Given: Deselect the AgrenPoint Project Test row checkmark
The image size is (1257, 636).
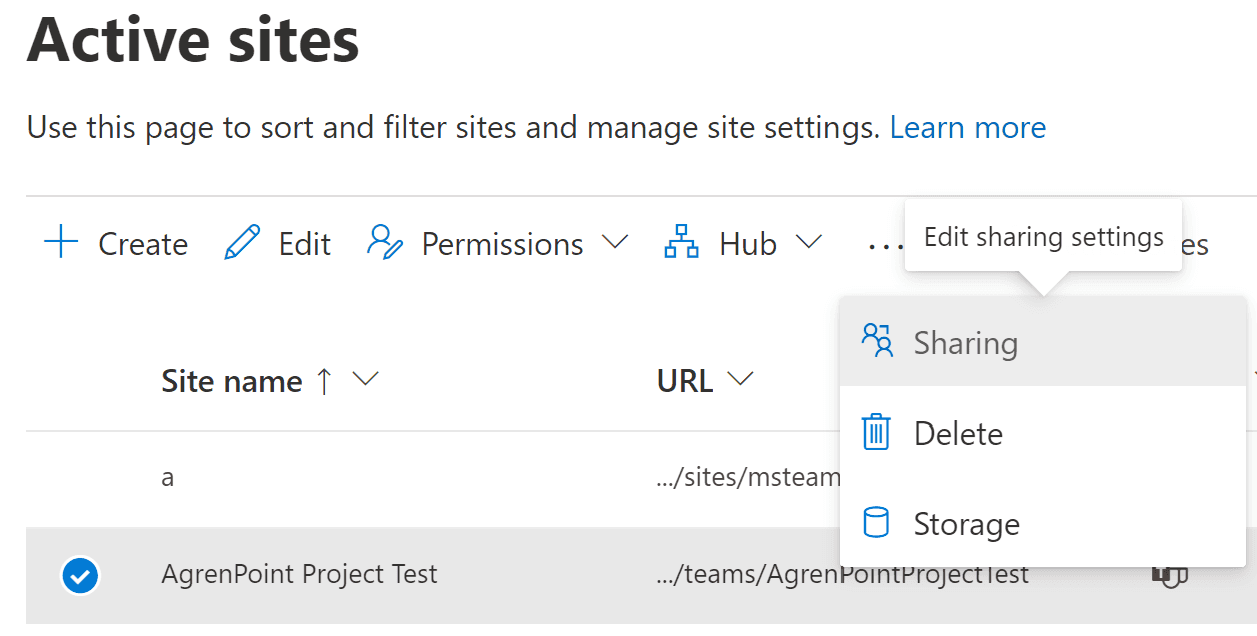Looking at the screenshot, I should click(x=80, y=575).
